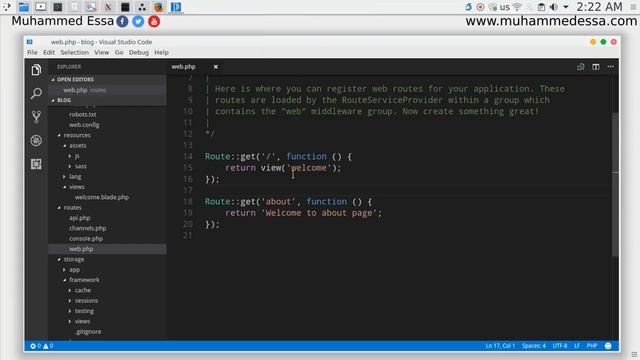This screenshot has height=360, width=640.
Task: Open the Explorer view in activity bar
Action: 36,70
